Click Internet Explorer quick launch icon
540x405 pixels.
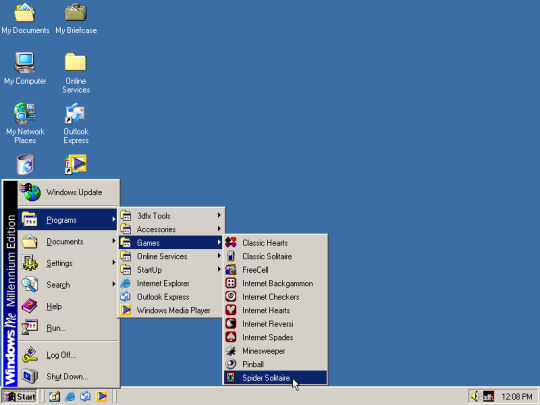tap(70, 396)
